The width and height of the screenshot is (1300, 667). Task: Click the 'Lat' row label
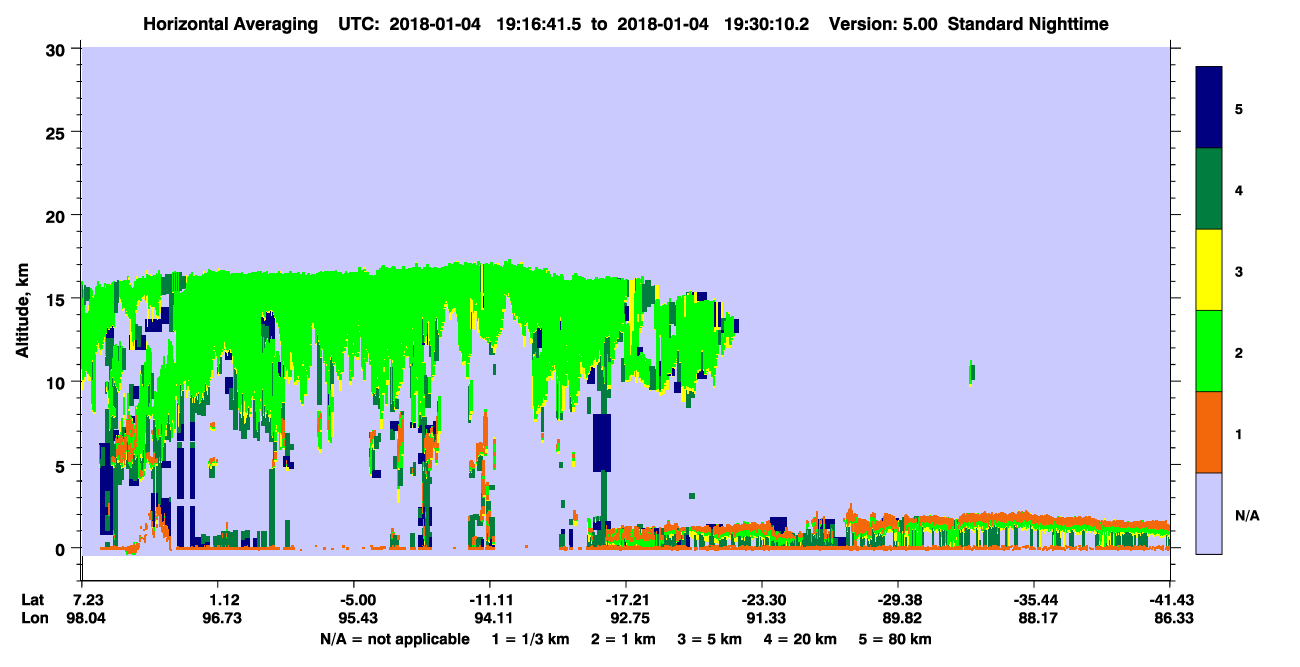click(32, 600)
